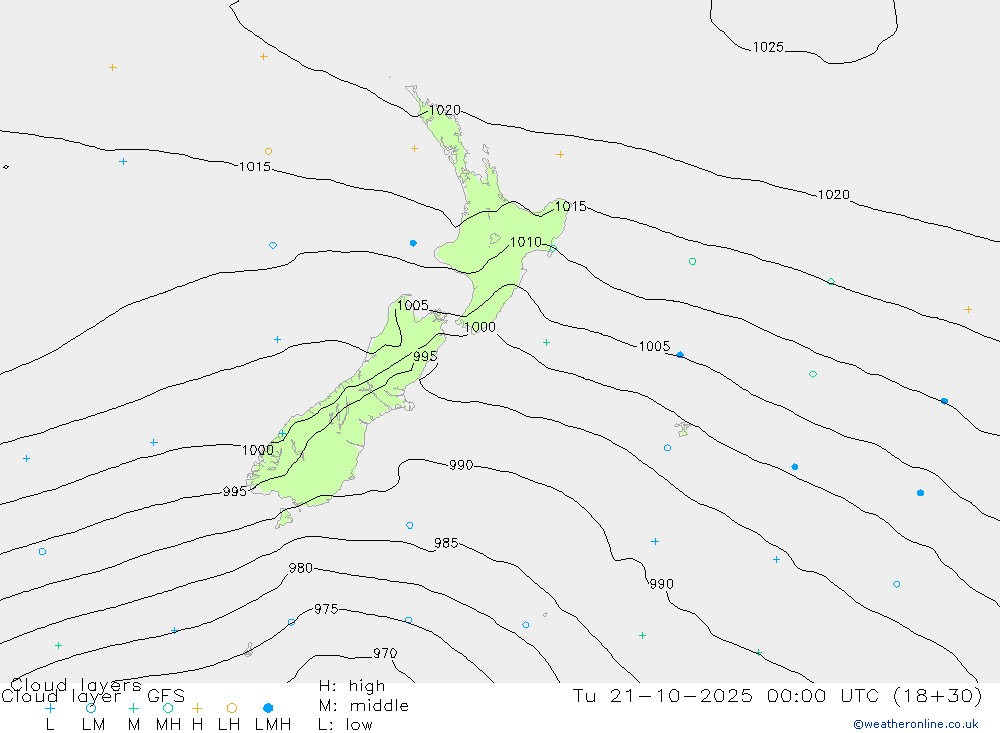The image size is (1000, 733).
Task: Click the blue plus L legend symbol
Action: pyautogui.click(x=50, y=708)
